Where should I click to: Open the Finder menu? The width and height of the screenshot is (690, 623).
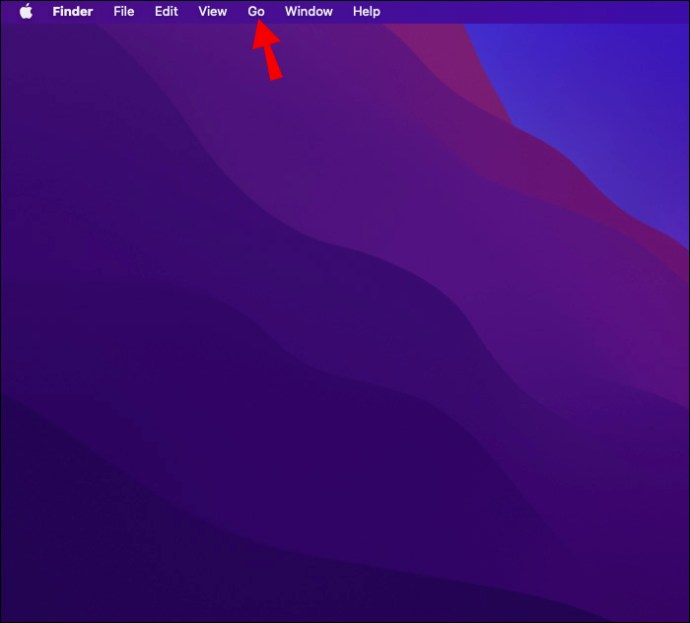pos(73,11)
